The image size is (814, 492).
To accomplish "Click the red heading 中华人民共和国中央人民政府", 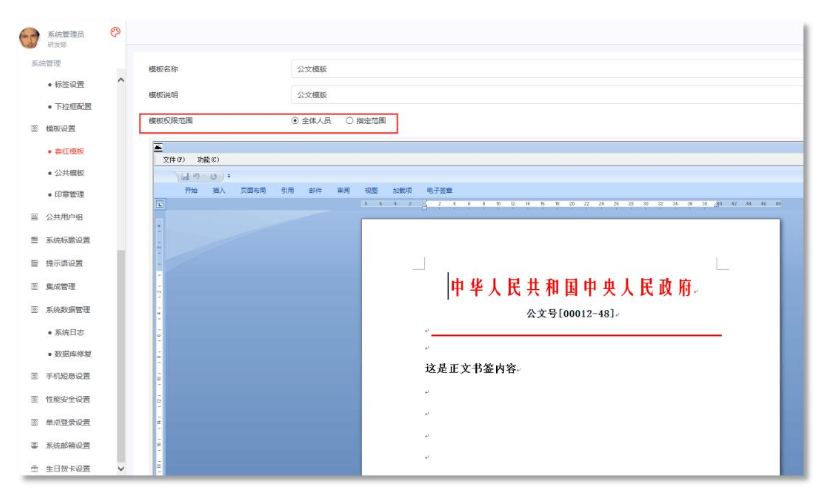I will [x=571, y=287].
